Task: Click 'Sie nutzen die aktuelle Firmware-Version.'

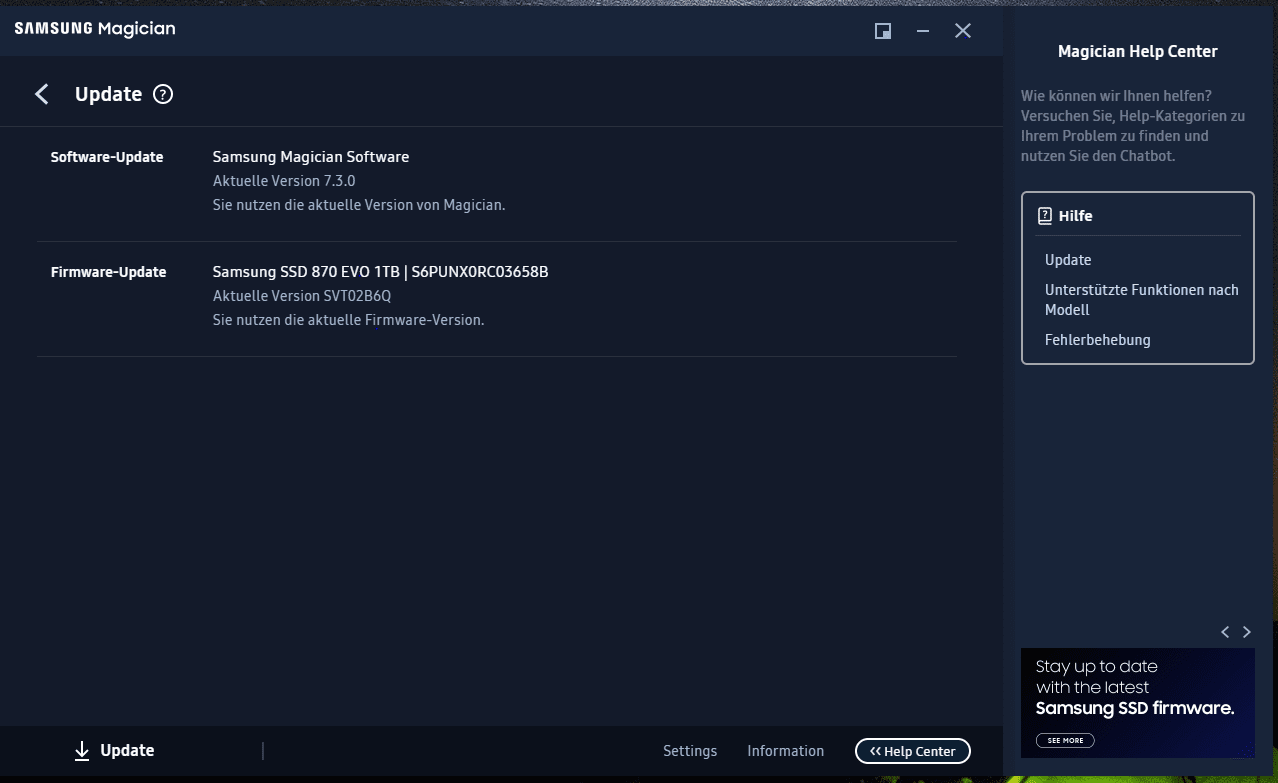Action: pyautogui.click(x=348, y=320)
